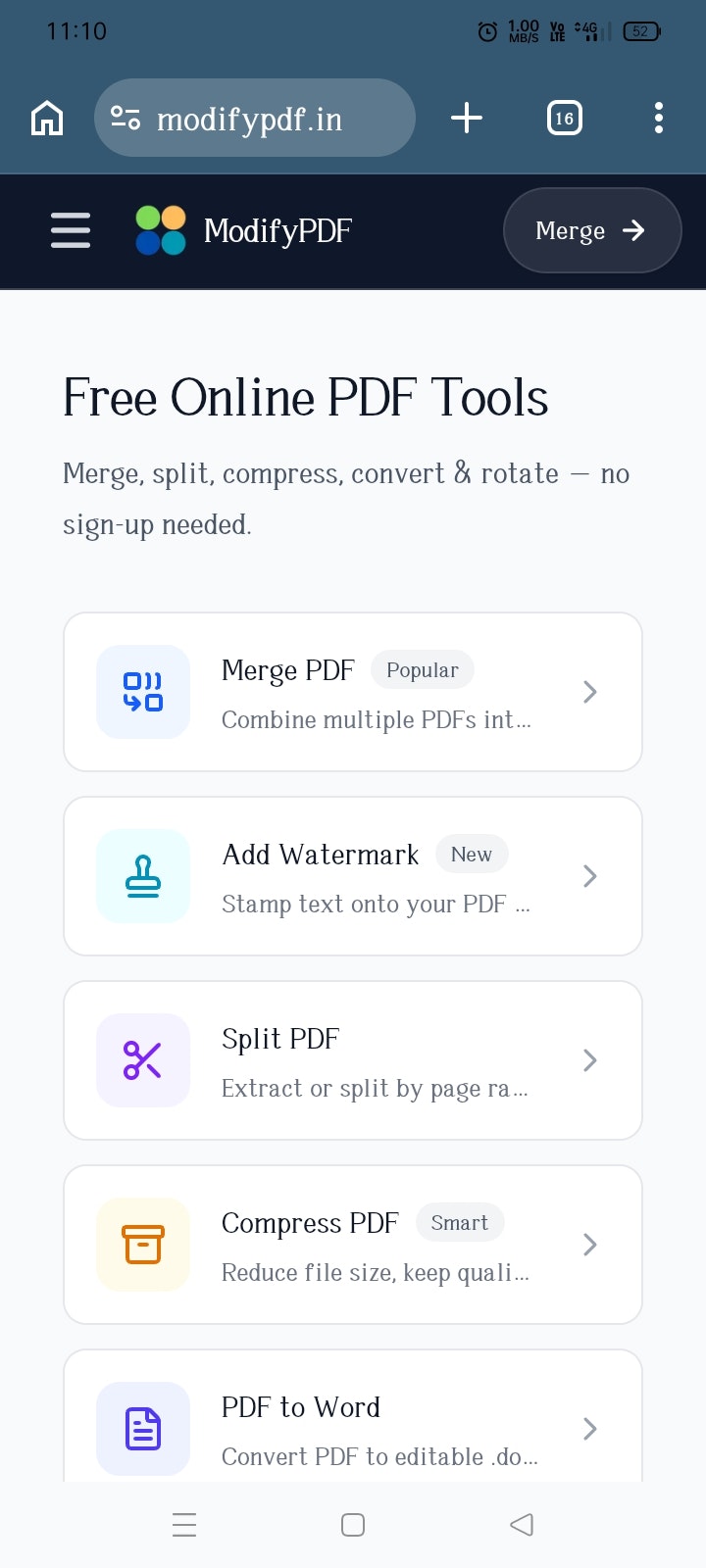Tap the PDF to Word document icon
Viewport: 706px width, 1568px height.
click(142, 1428)
